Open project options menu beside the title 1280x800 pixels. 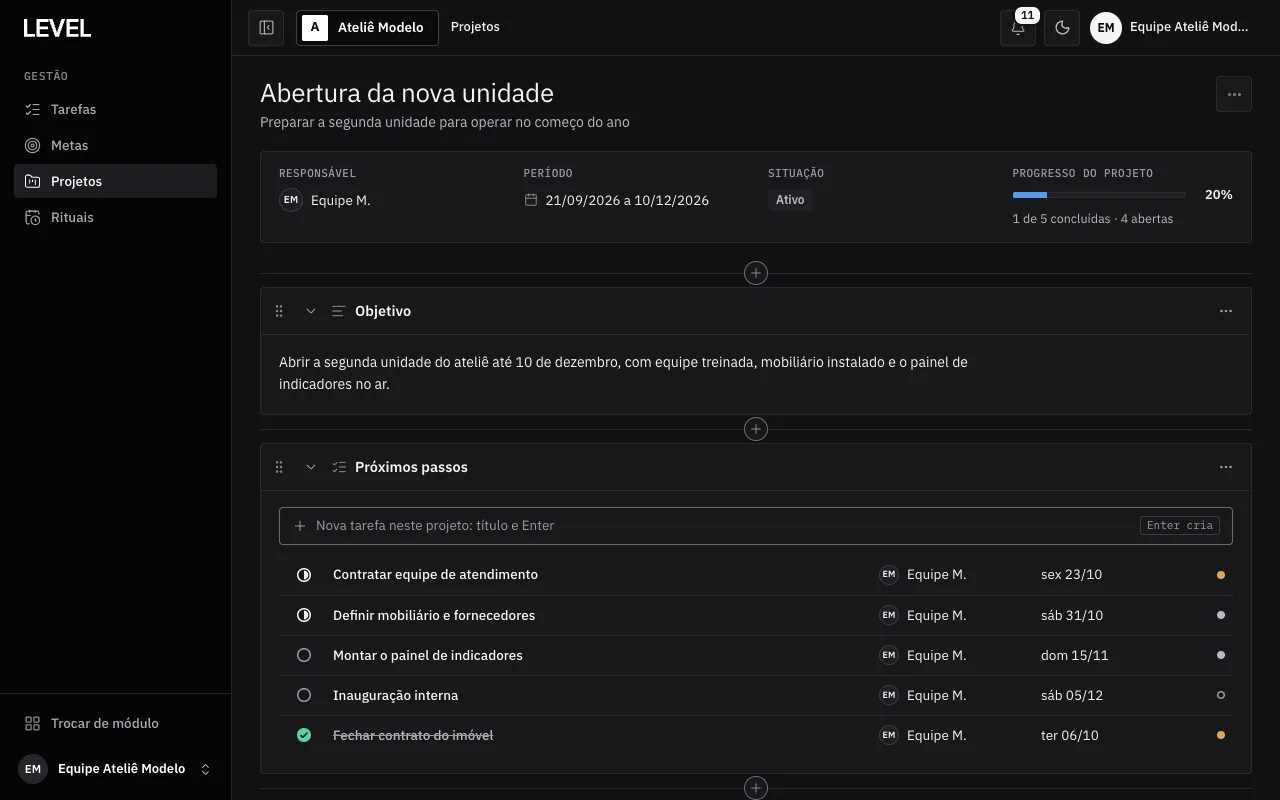[1234, 94]
